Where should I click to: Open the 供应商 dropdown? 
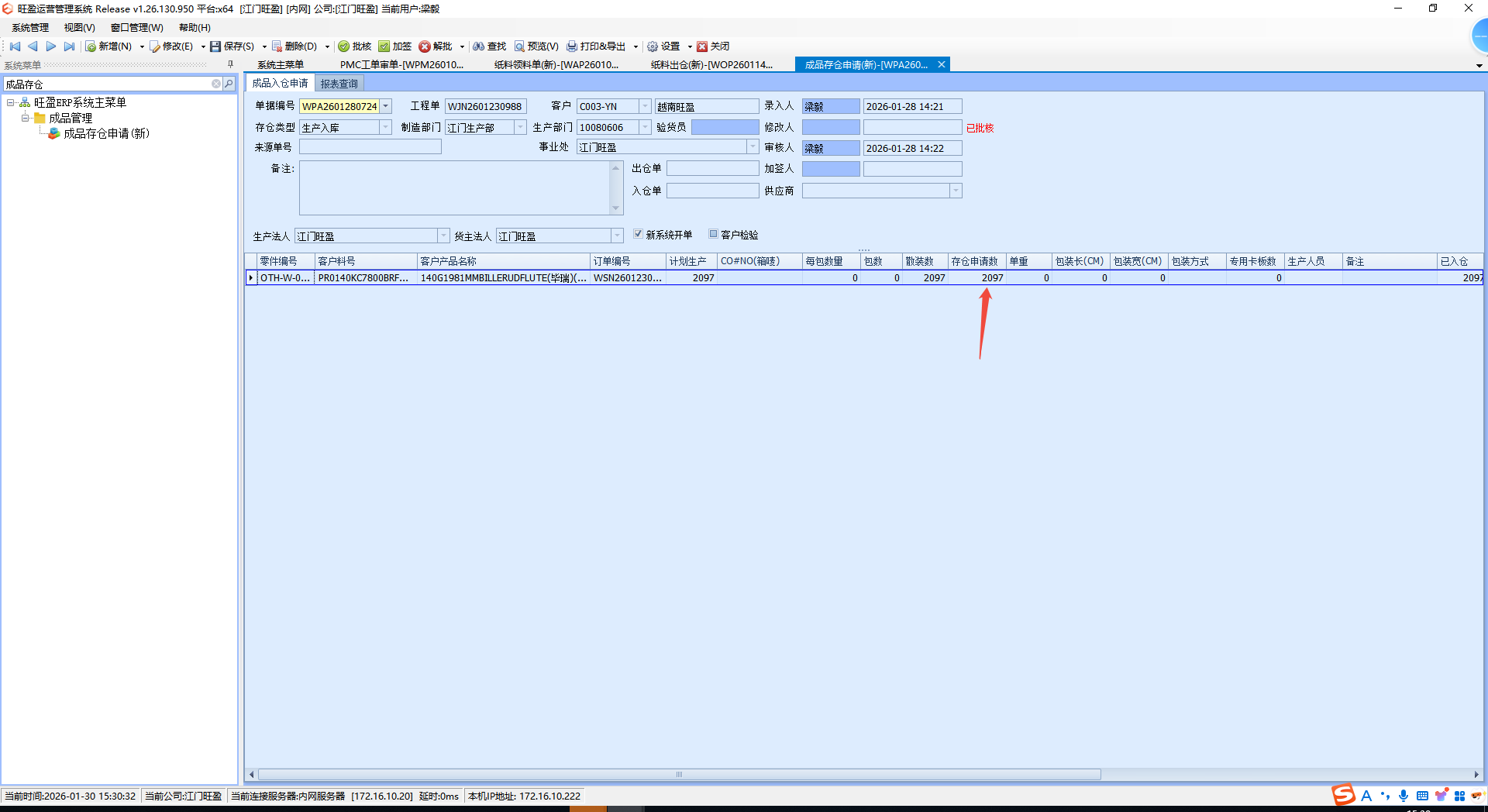coord(956,190)
